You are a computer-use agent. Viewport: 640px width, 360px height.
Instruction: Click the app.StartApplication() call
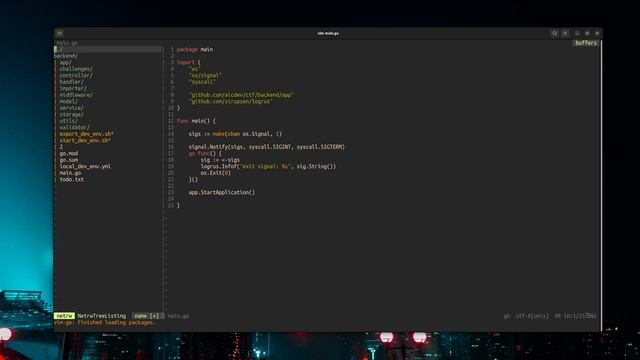coord(222,192)
